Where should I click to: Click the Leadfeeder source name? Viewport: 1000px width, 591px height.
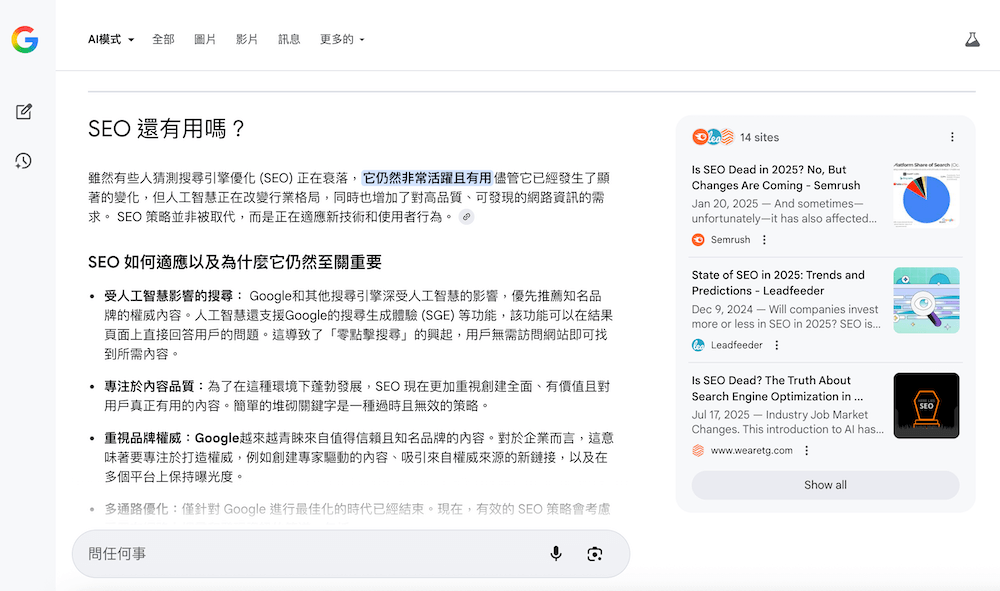tap(737, 345)
